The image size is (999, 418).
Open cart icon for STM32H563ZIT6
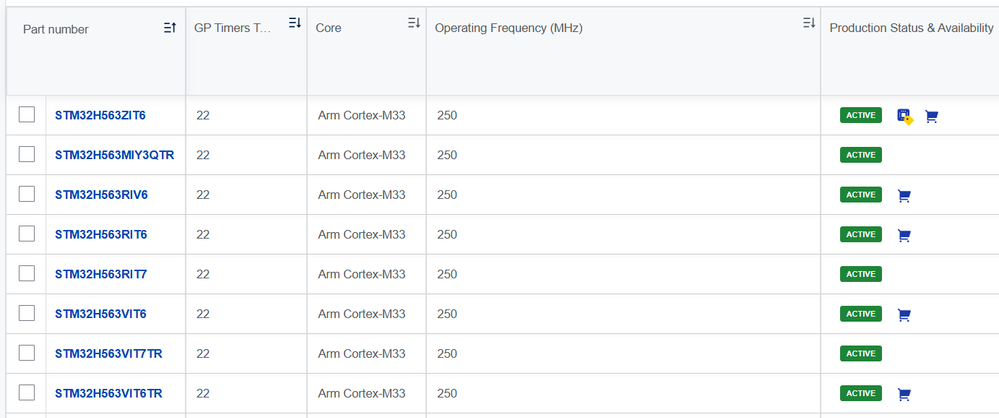click(x=931, y=117)
